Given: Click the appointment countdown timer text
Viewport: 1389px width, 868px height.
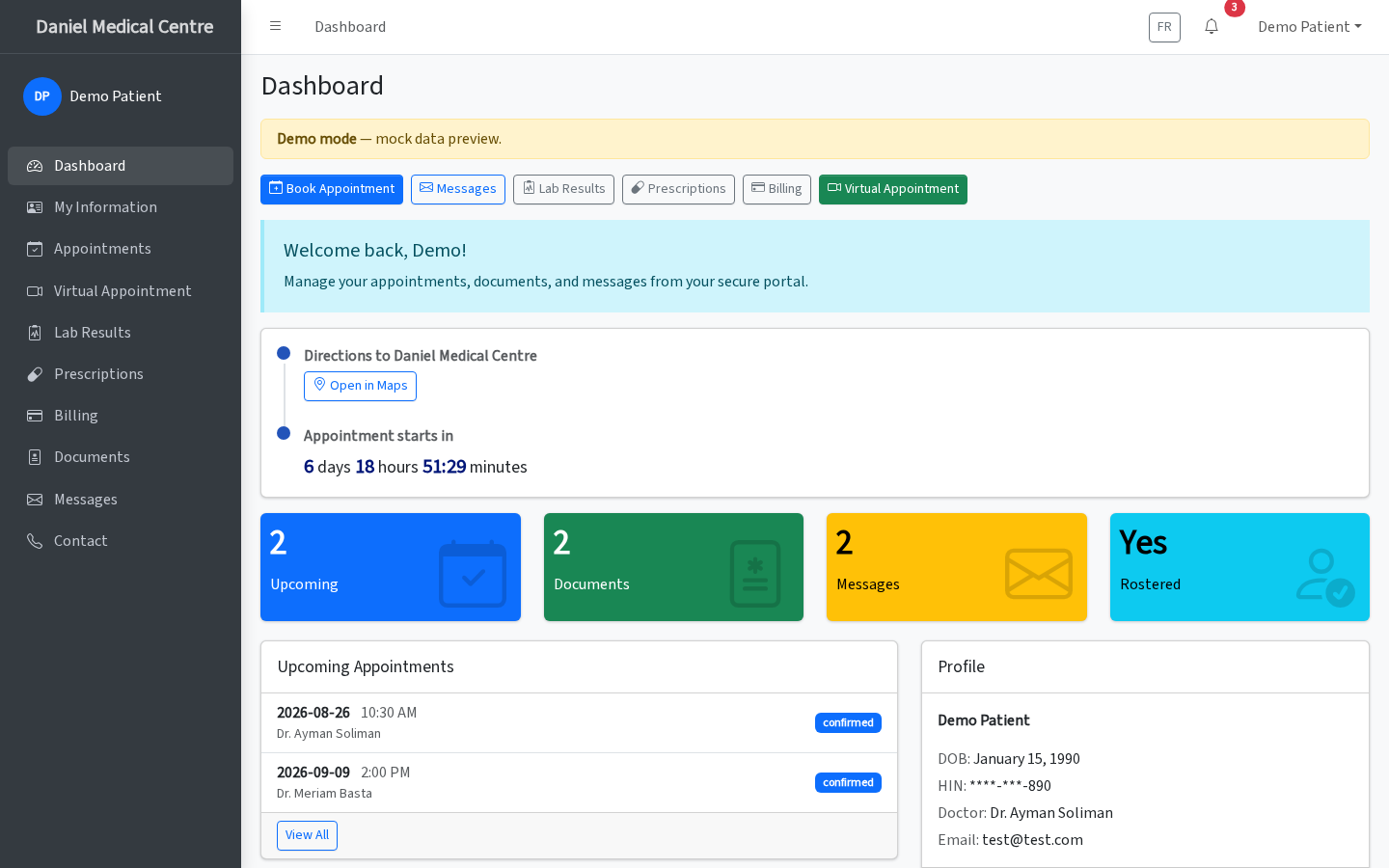Looking at the screenshot, I should [x=416, y=467].
